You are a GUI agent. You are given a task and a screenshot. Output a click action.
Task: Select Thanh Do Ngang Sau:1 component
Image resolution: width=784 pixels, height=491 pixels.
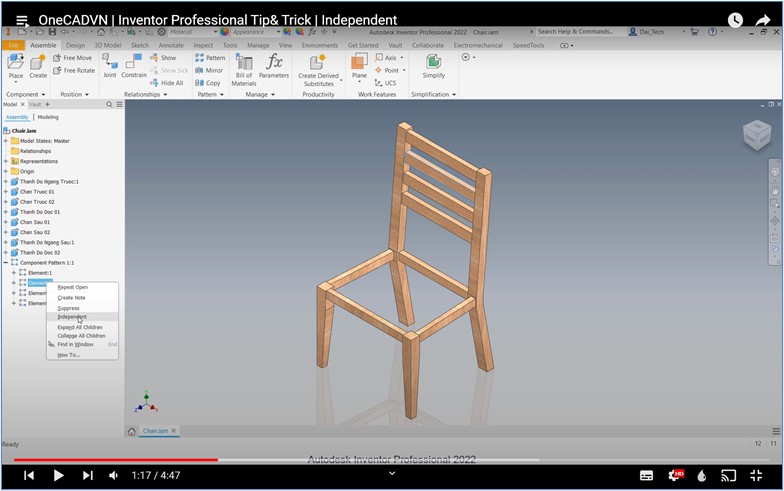tap(47, 242)
